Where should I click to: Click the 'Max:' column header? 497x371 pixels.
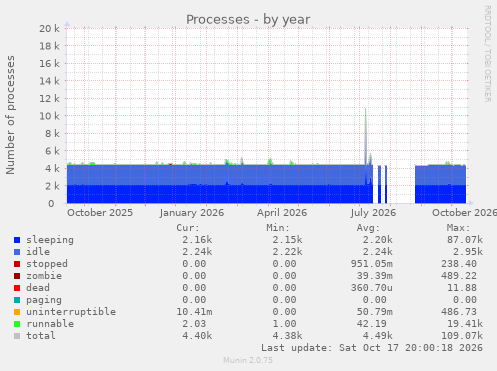tap(458, 228)
